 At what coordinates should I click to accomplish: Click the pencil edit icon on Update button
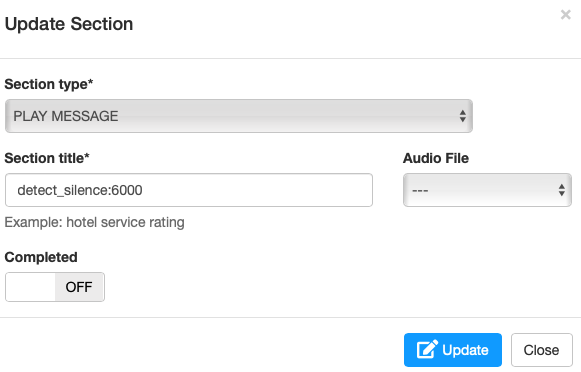tap(427, 349)
